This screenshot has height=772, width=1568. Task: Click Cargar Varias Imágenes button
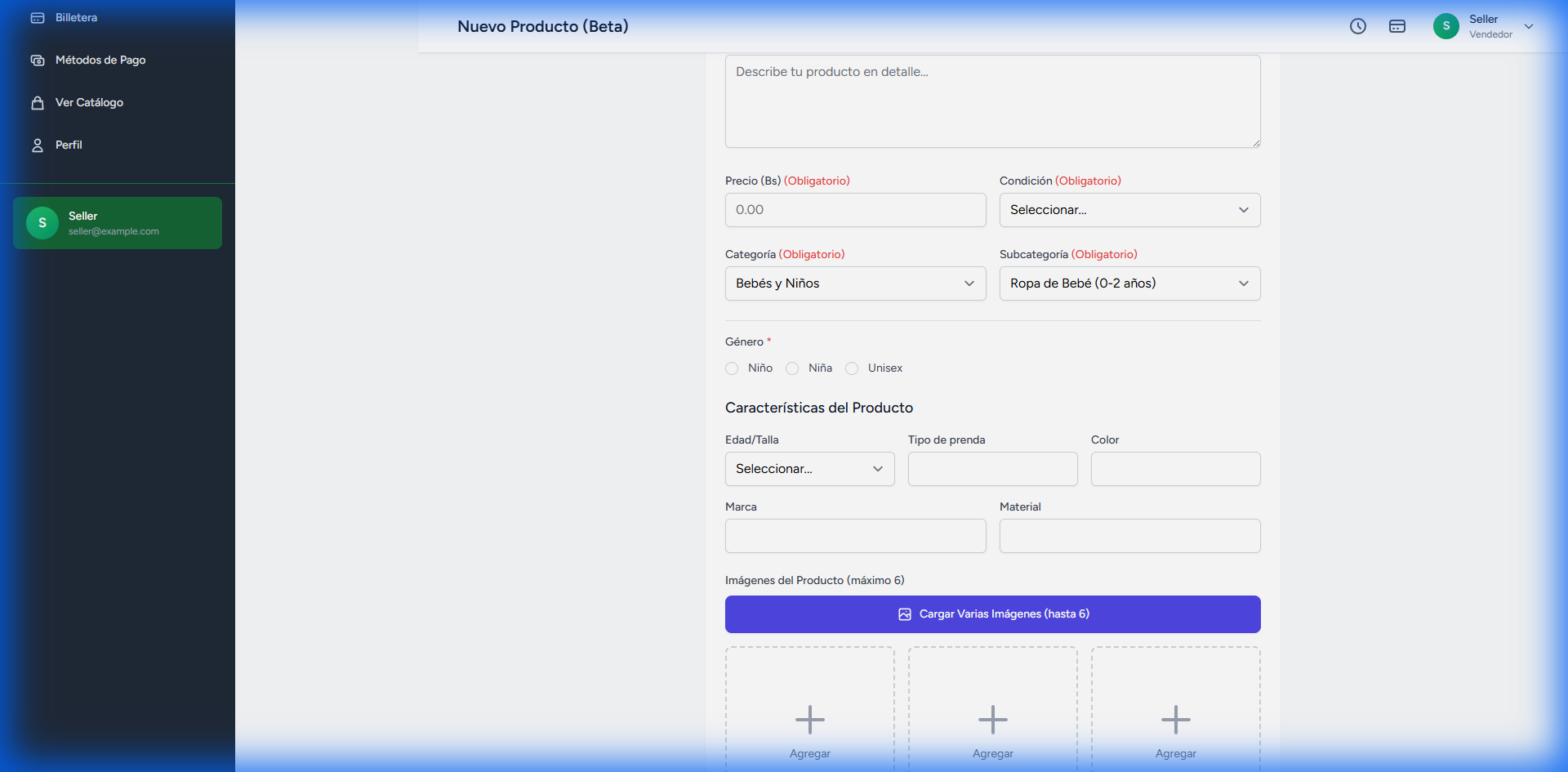[992, 614]
